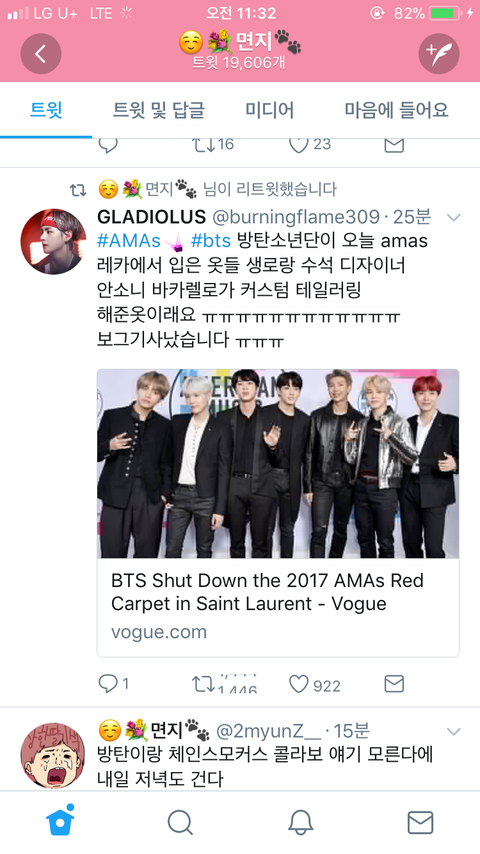
Task: Open the compose new tweet feather button
Action: 439,53
